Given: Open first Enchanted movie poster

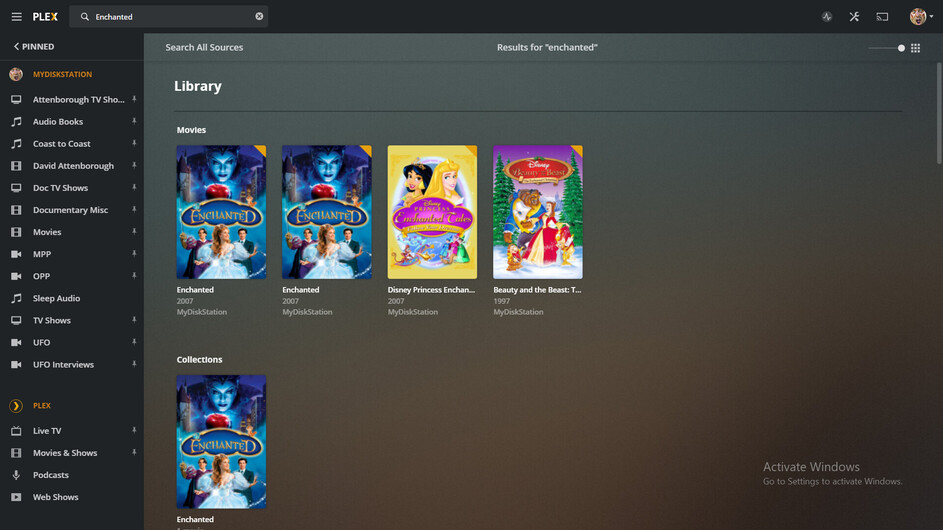Looking at the screenshot, I should coord(221,212).
